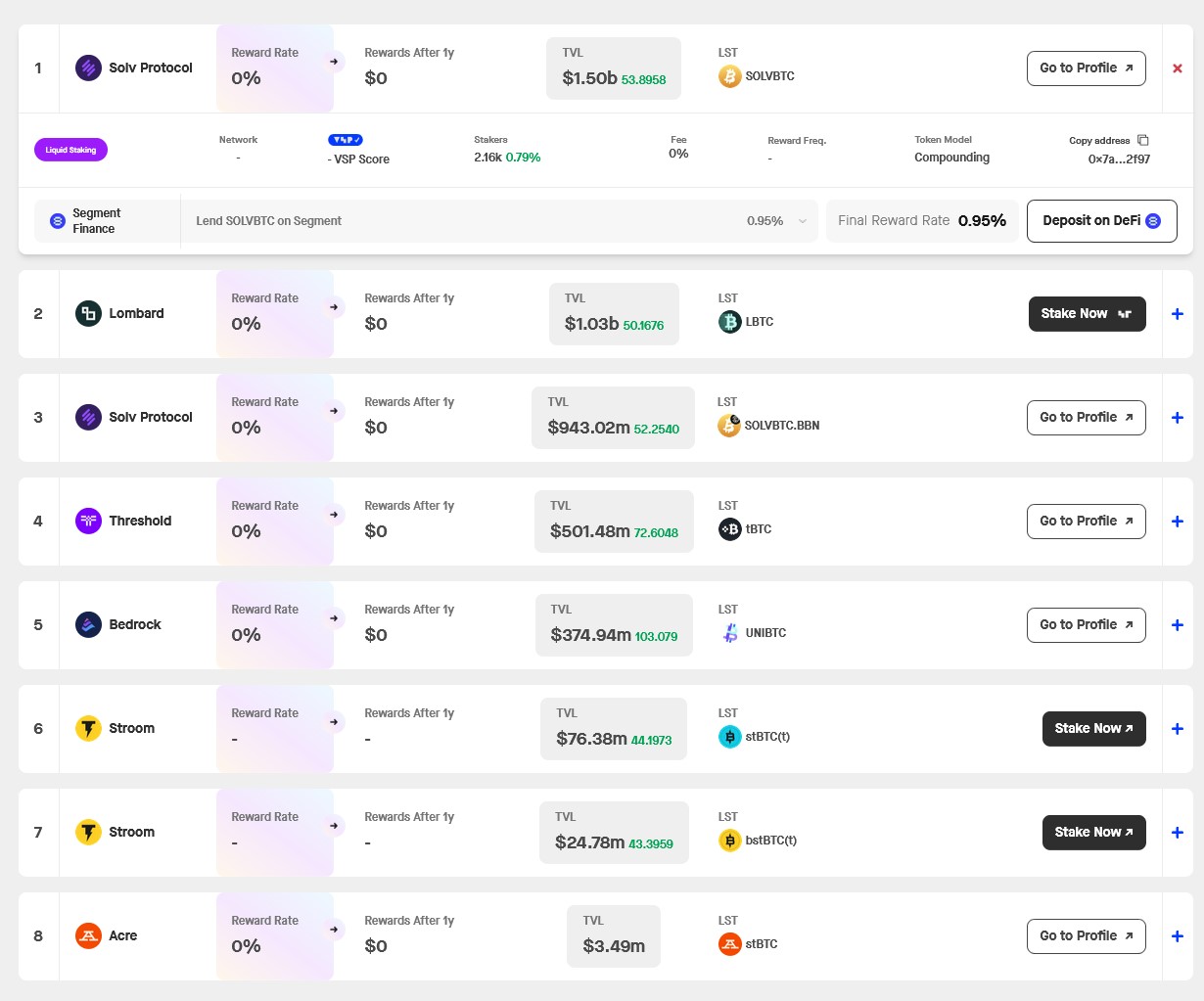Click the Threshold purple logo icon

tap(88, 521)
